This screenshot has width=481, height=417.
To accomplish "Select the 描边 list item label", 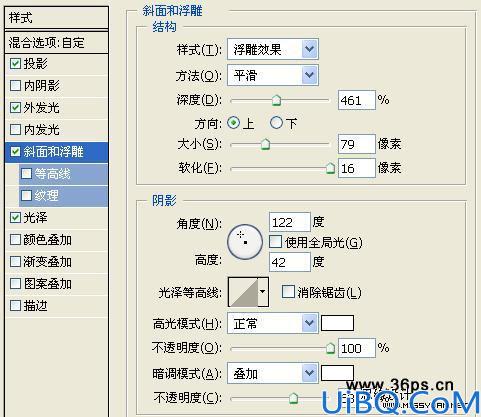I will click(x=35, y=306).
